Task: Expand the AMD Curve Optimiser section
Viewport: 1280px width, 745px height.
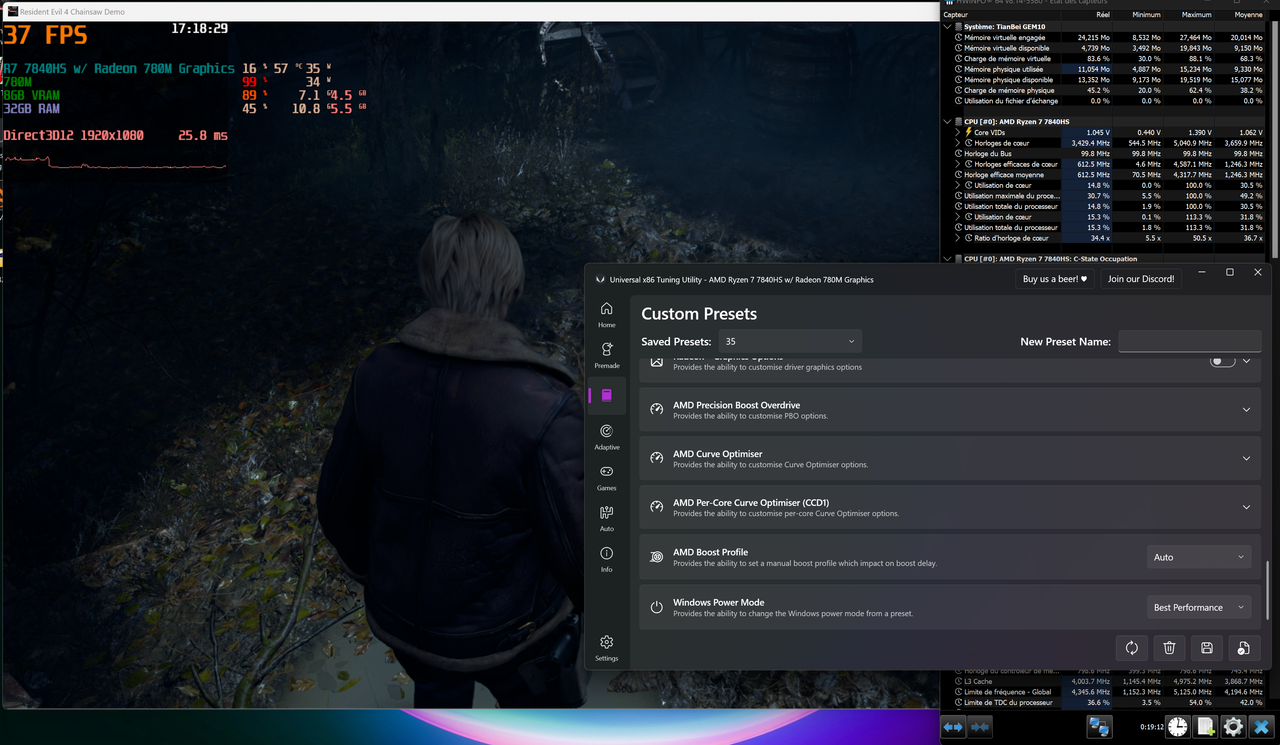Action: point(1246,458)
